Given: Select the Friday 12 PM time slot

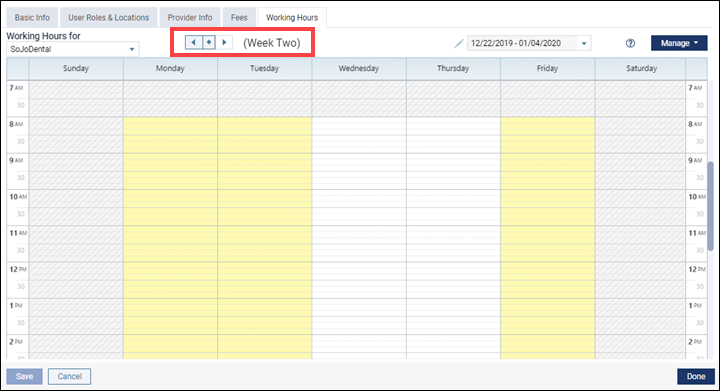Looking at the screenshot, I should pyautogui.click(x=547, y=271).
